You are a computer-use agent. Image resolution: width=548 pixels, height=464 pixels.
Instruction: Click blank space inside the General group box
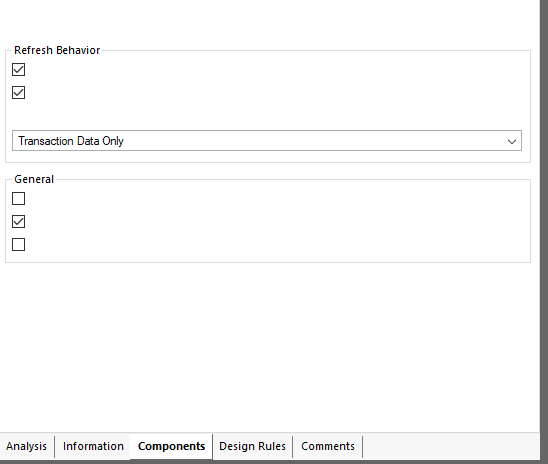pos(280,222)
